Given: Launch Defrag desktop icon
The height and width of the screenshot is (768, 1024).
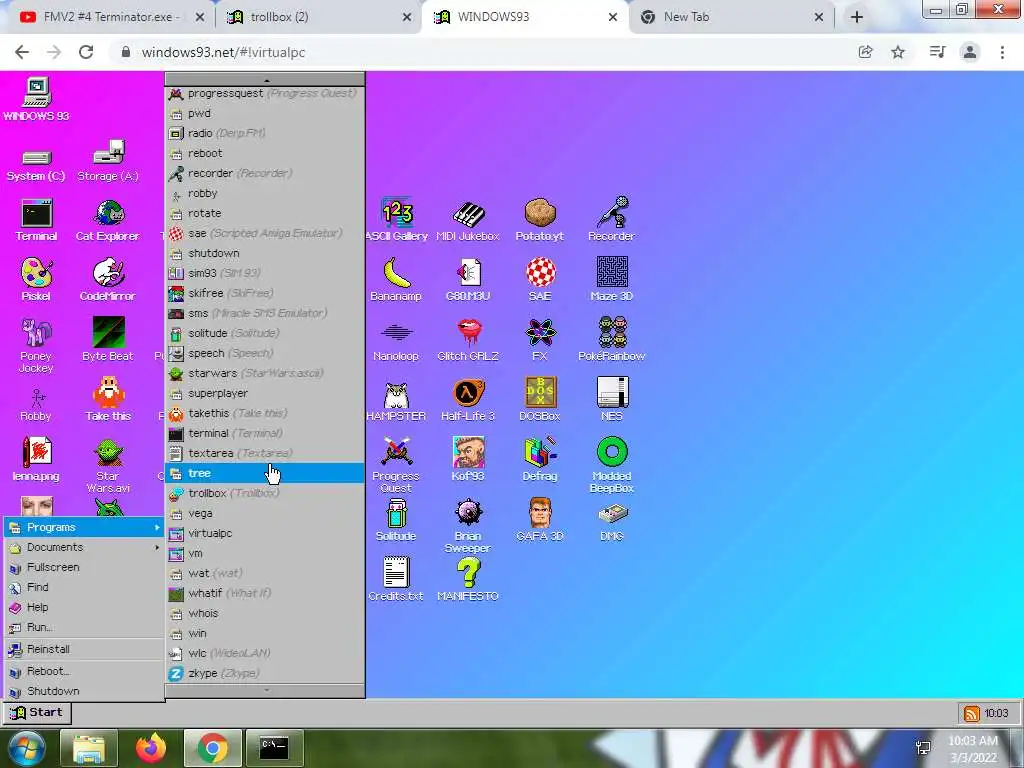Looking at the screenshot, I should [x=539, y=460].
